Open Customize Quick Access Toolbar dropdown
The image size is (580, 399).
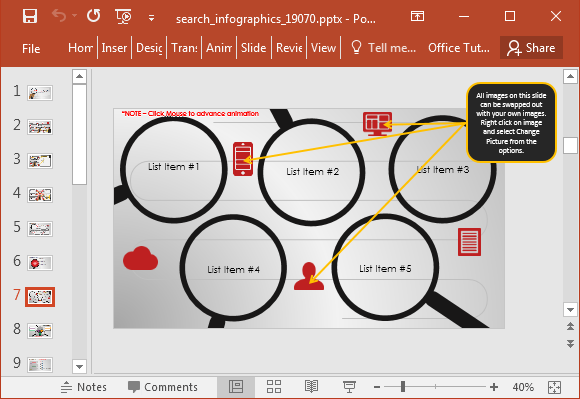coord(151,18)
